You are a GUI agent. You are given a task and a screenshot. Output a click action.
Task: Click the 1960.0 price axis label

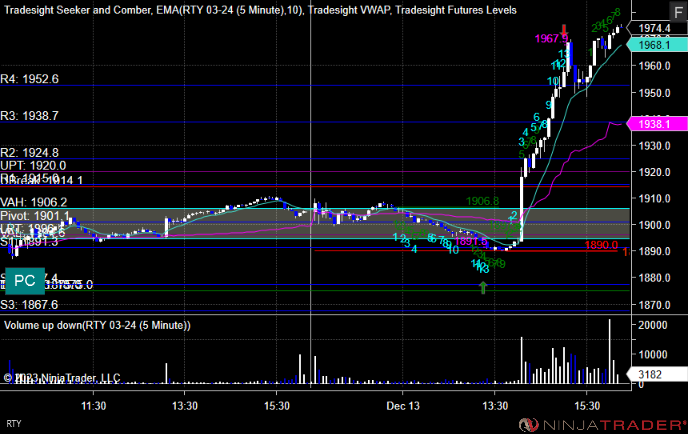654,66
